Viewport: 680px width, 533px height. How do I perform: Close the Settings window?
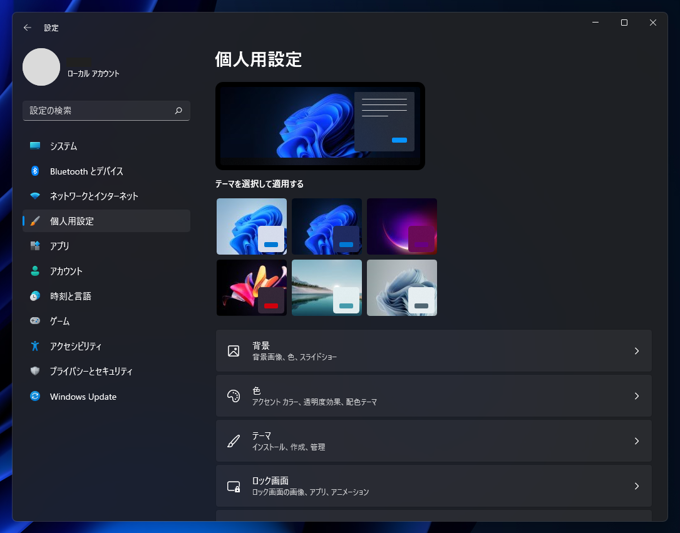pyautogui.click(x=653, y=23)
